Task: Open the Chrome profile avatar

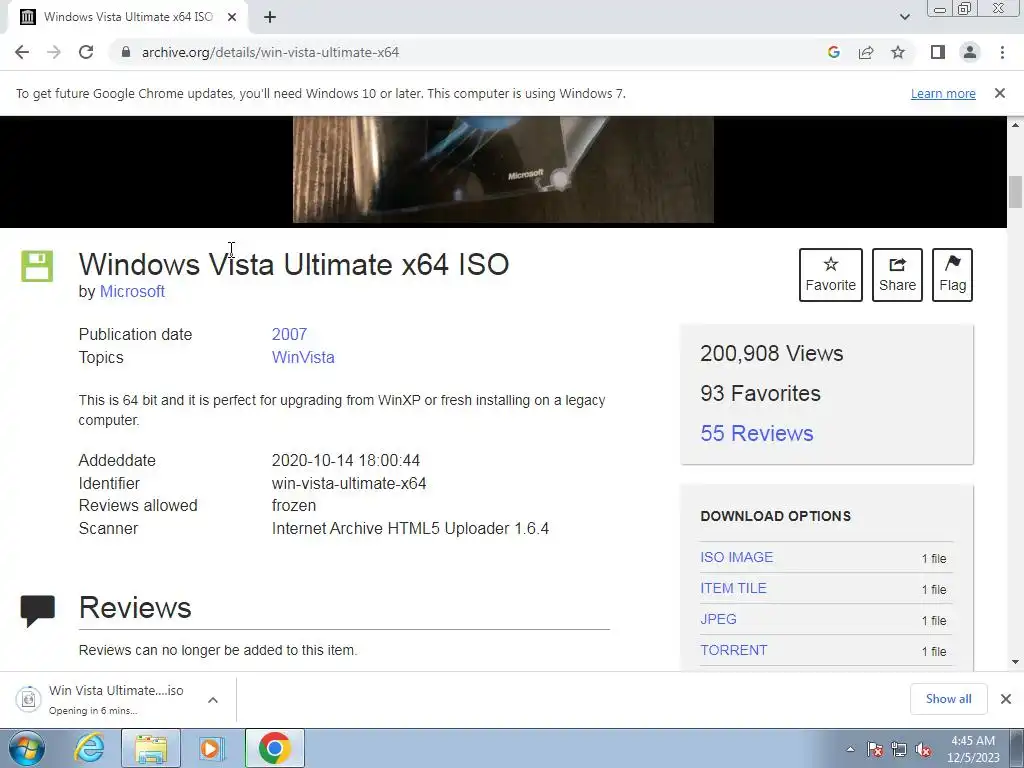Action: click(970, 52)
